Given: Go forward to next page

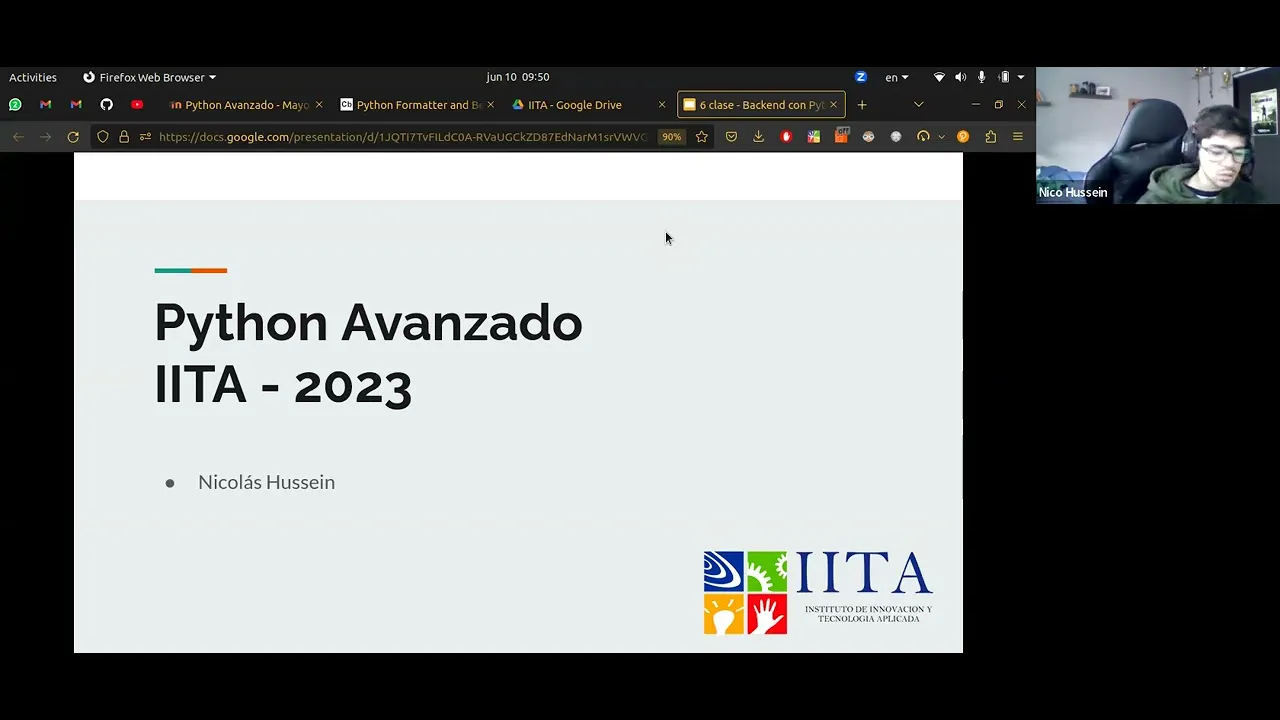Looking at the screenshot, I should click(x=45, y=137).
